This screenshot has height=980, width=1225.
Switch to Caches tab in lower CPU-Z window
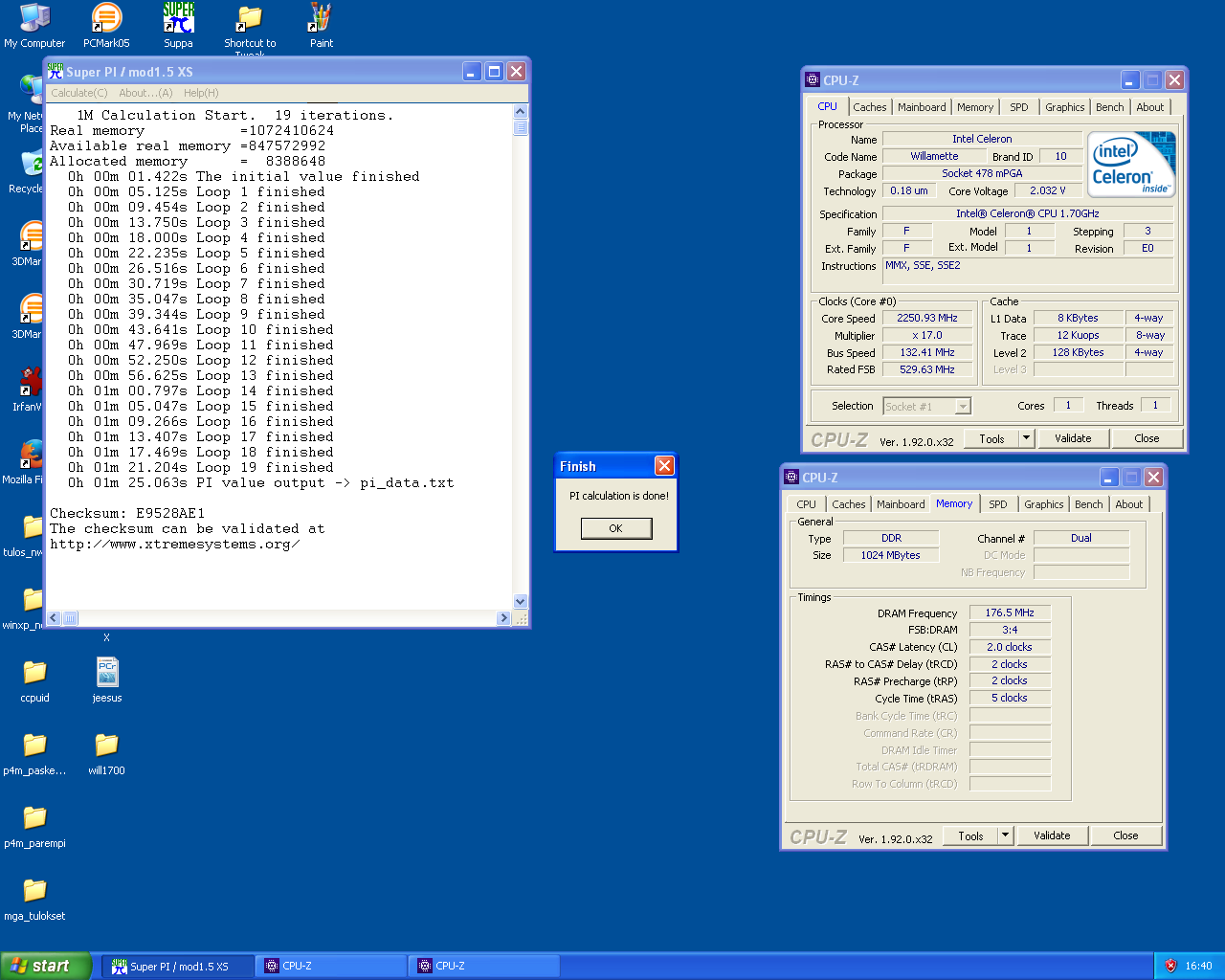point(849,504)
